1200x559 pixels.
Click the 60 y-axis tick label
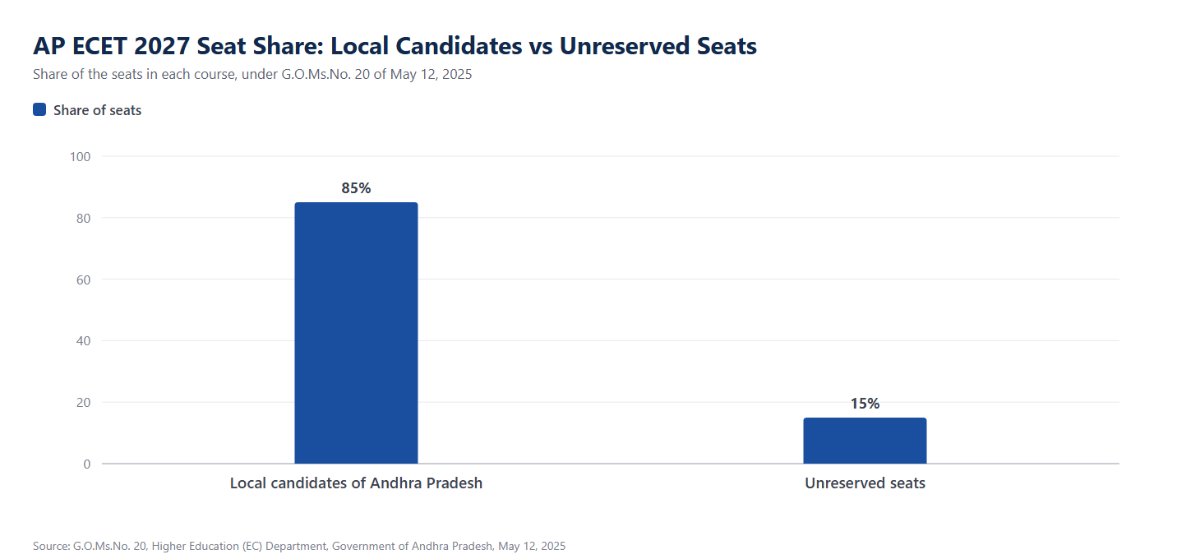(84, 279)
